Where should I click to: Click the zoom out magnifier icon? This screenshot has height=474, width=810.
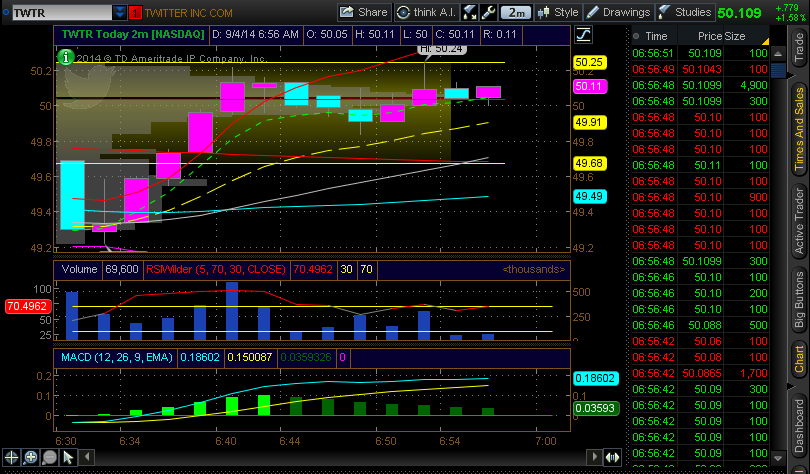tap(50, 457)
